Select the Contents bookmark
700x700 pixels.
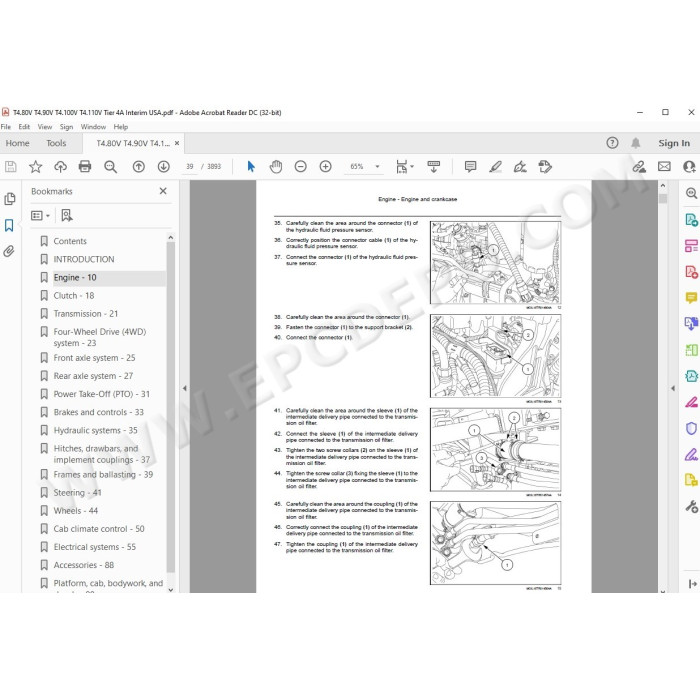click(70, 241)
